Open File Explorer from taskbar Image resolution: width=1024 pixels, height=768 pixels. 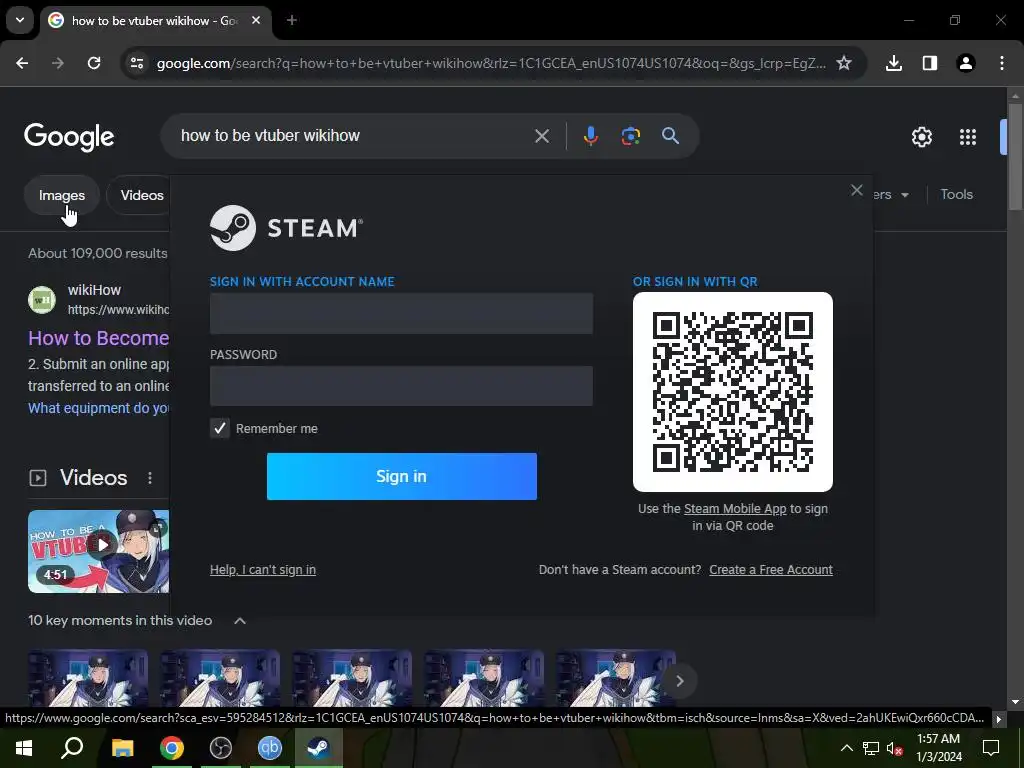tap(122, 748)
